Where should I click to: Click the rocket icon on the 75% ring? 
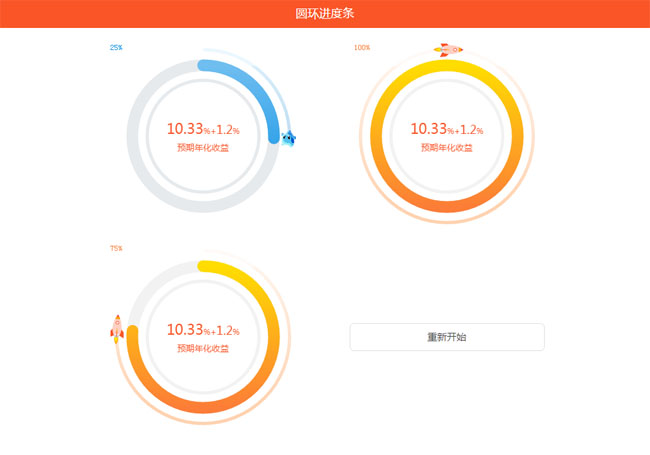tap(117, 328)
